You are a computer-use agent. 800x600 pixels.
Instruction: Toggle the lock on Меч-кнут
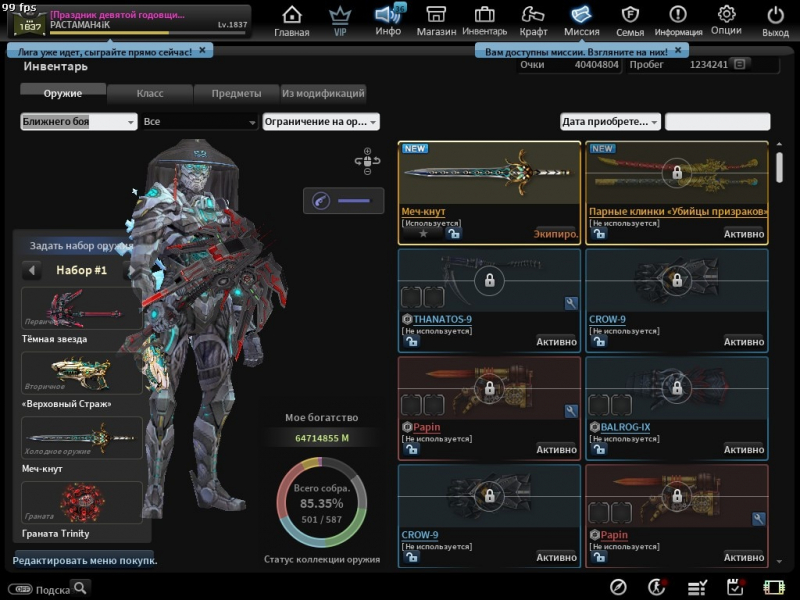[453, 234]
